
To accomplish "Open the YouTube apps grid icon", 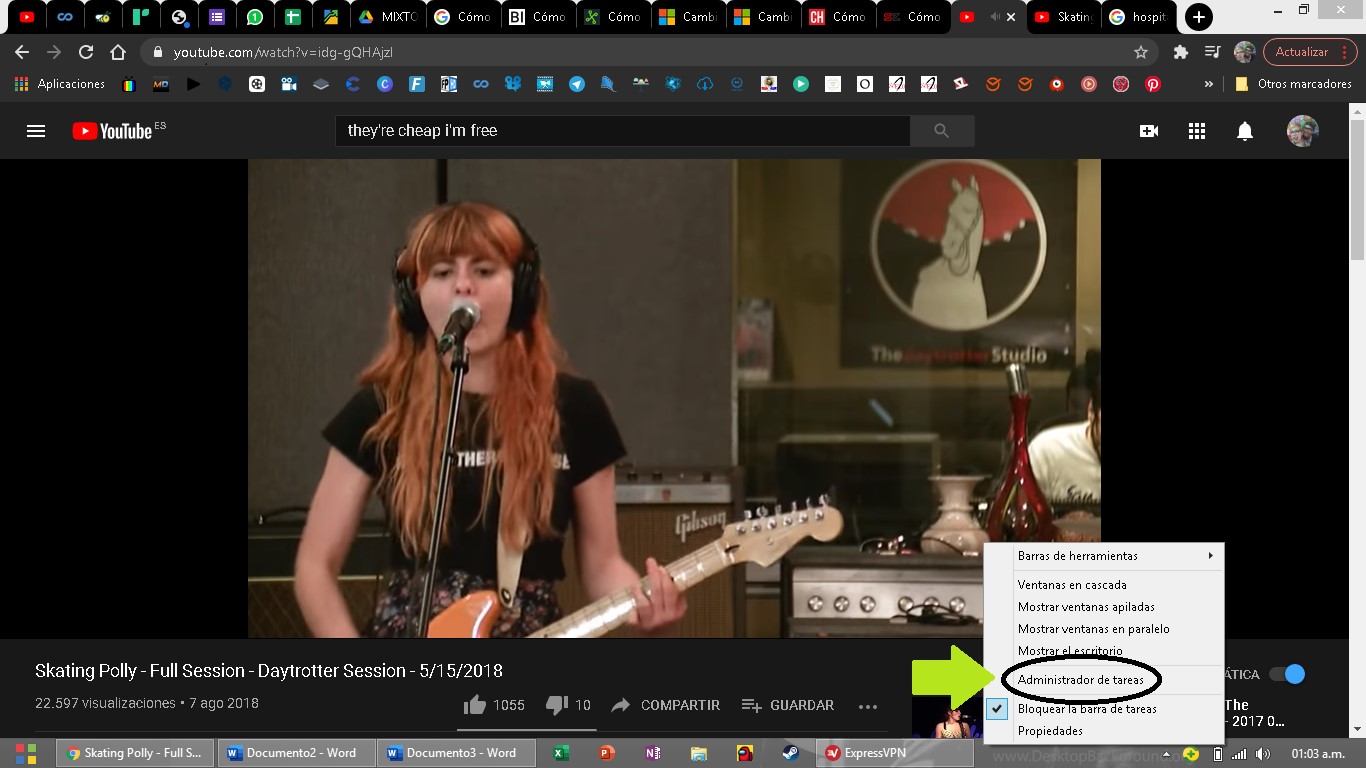I will pos(1196,131).
